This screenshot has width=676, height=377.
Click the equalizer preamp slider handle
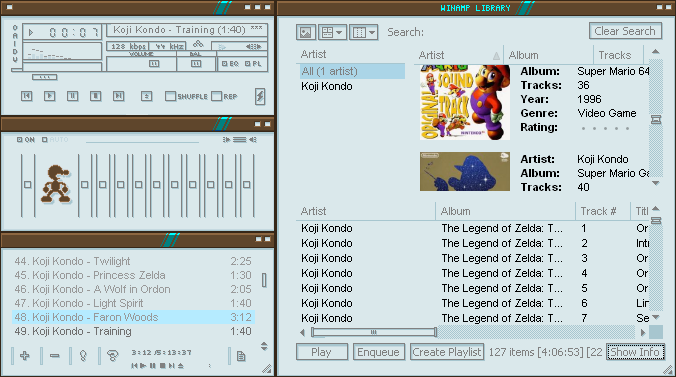[28, 185]
